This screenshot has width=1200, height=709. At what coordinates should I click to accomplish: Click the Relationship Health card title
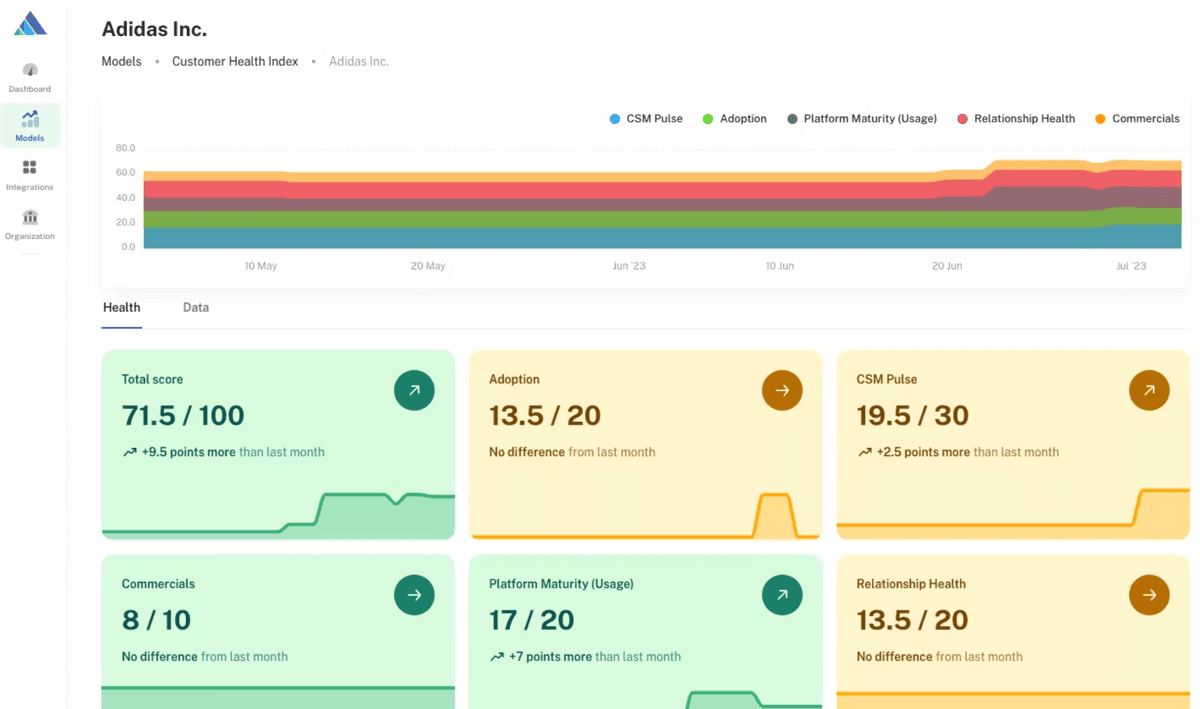point(911,584)
